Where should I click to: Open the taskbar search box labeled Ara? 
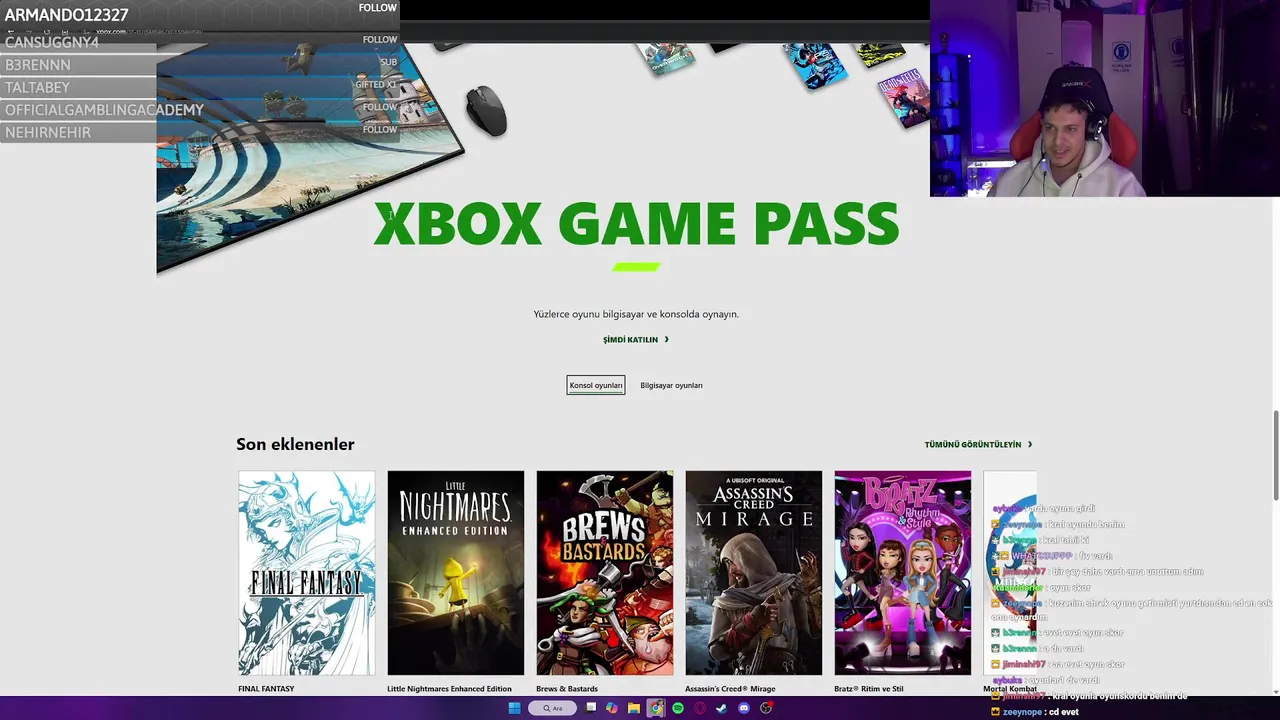coord(552,708)
